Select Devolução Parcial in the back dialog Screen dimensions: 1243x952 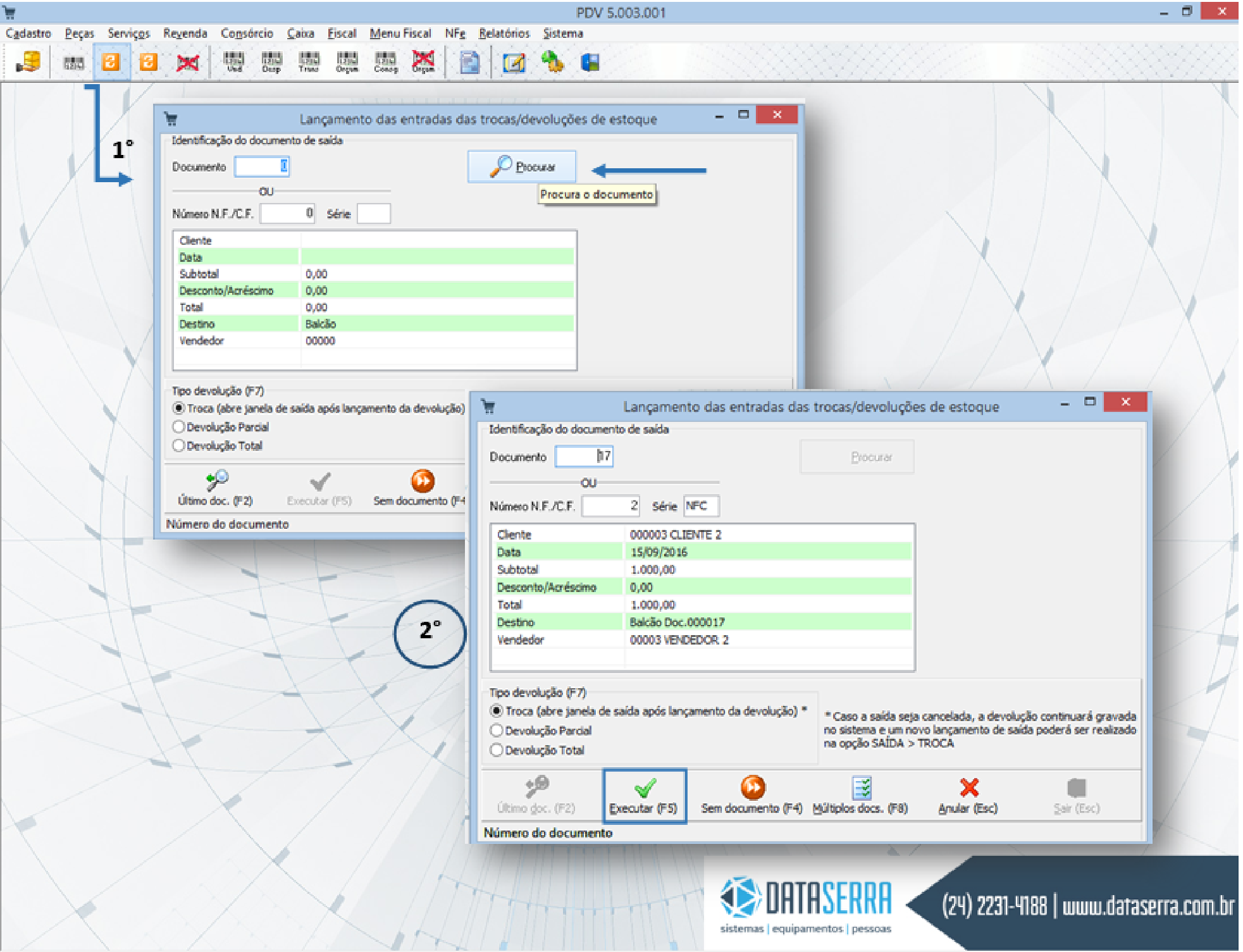(x=179, y=427)
